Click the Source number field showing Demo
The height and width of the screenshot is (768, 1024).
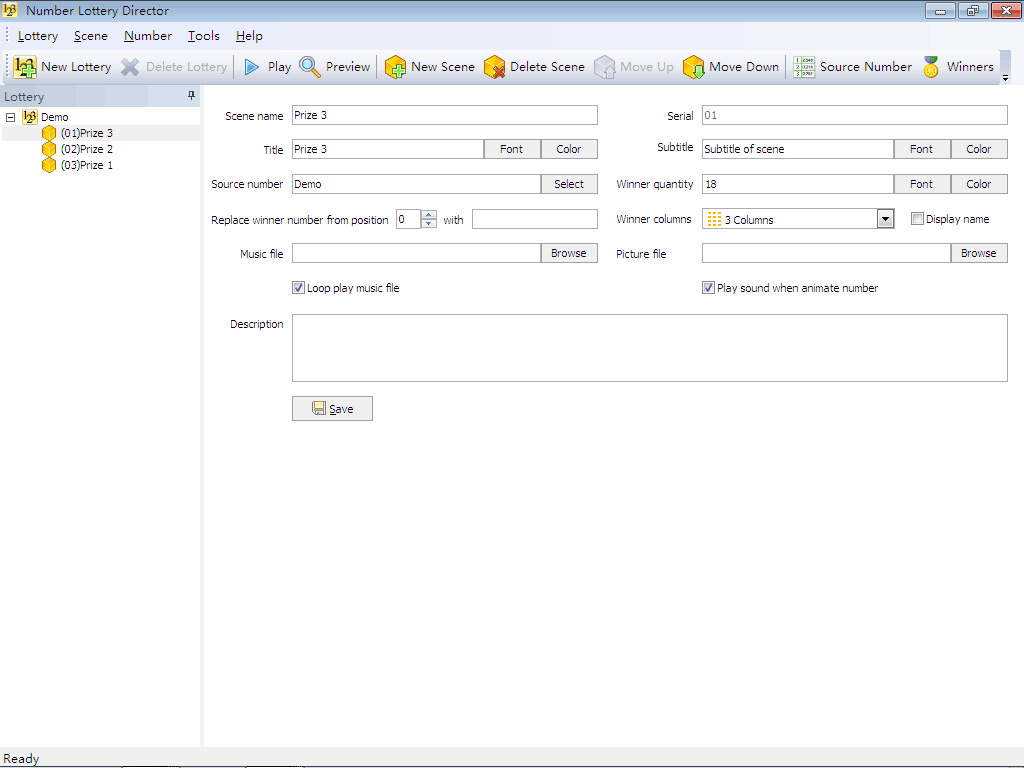pyautogui.click(x=416, y=184)
